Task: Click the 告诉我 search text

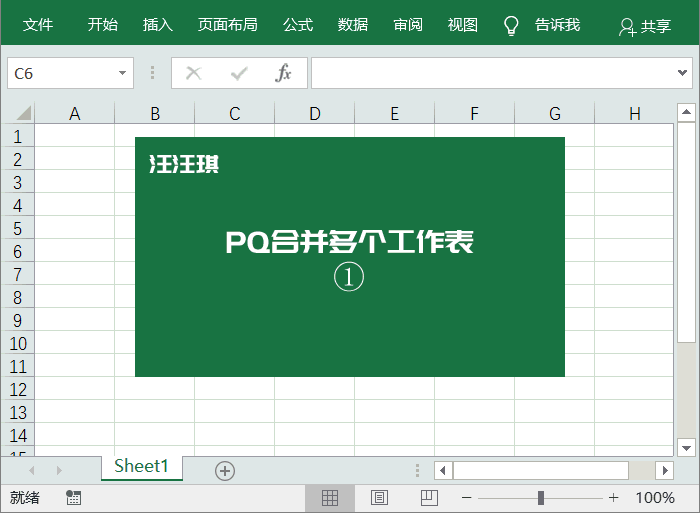Action: coord(558,25)
